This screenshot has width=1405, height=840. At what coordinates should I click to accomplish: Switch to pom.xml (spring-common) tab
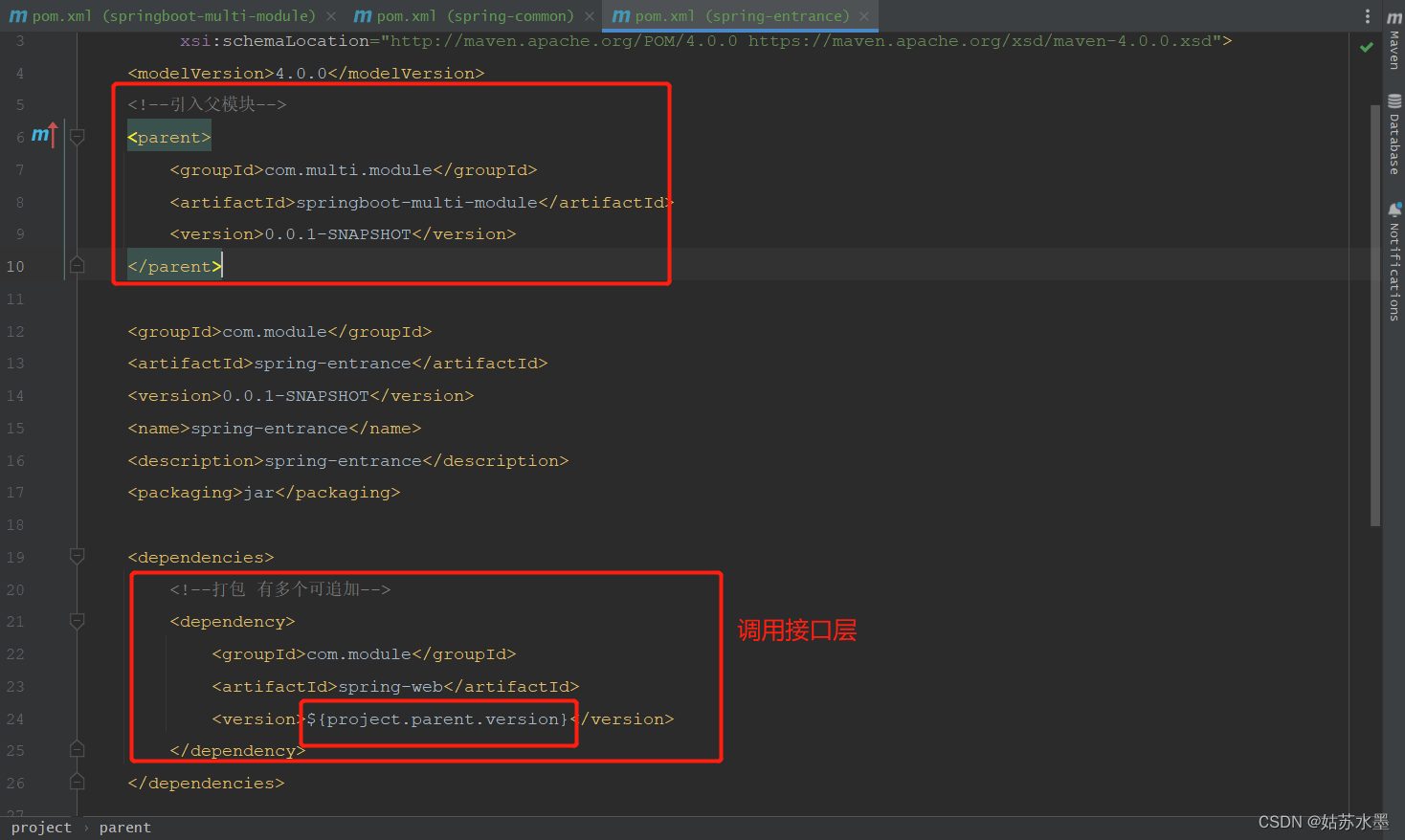[474, 16]
